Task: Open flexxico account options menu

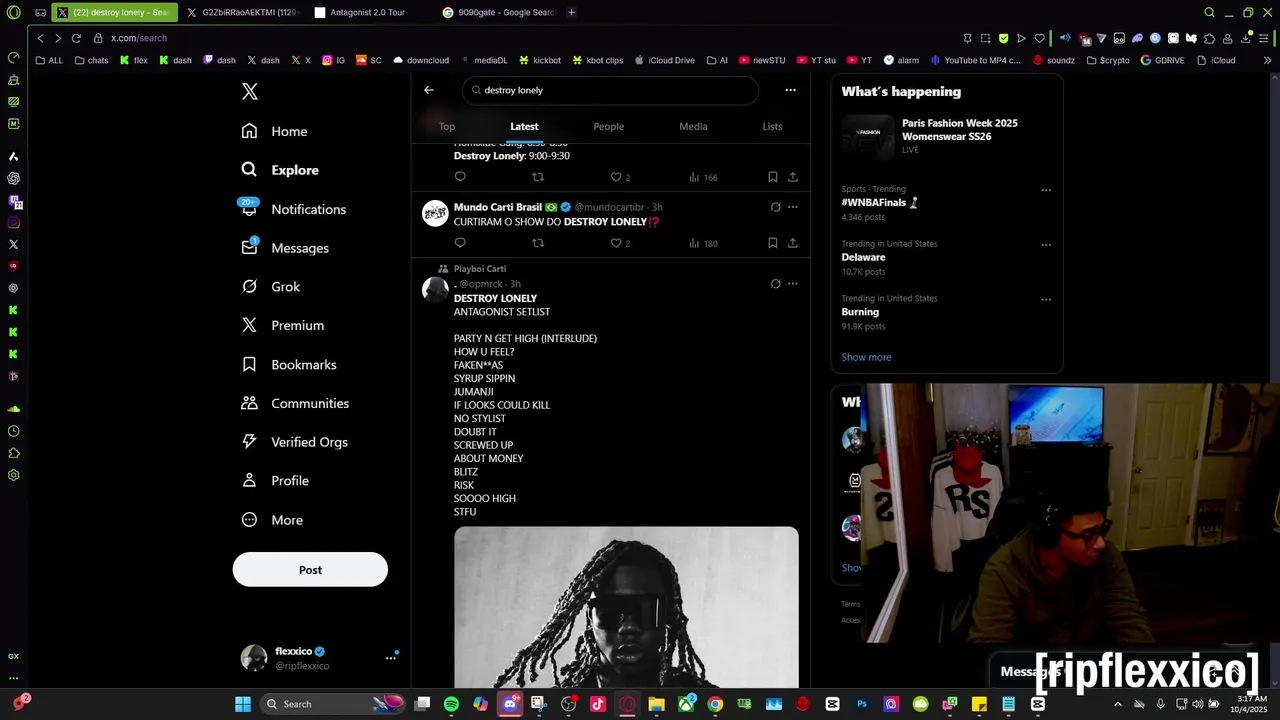Action: [391, 658]
